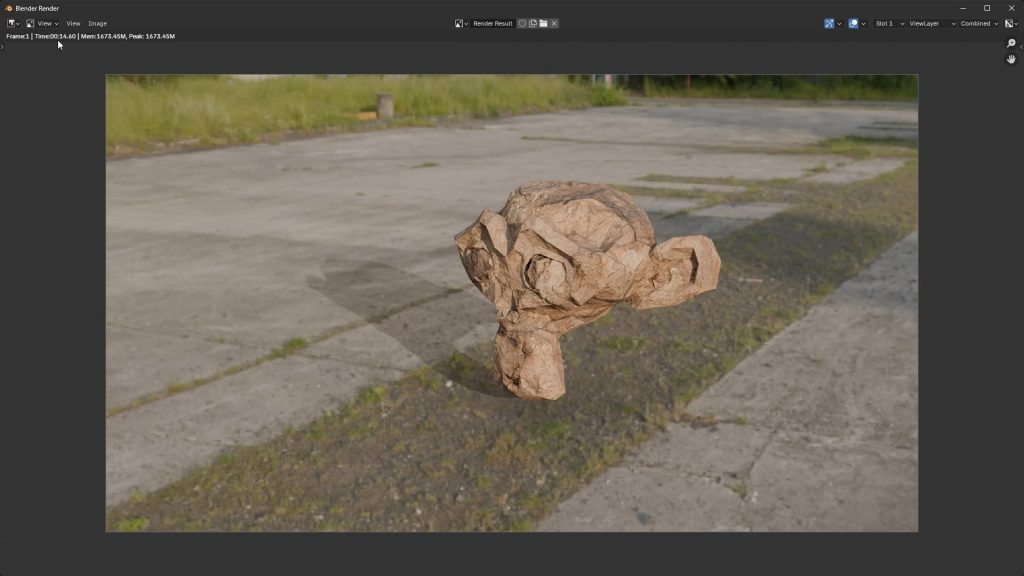Click the Frame:1 status bar text
Viewport: 1024px width, 576px height.
(x=20, y=35)
